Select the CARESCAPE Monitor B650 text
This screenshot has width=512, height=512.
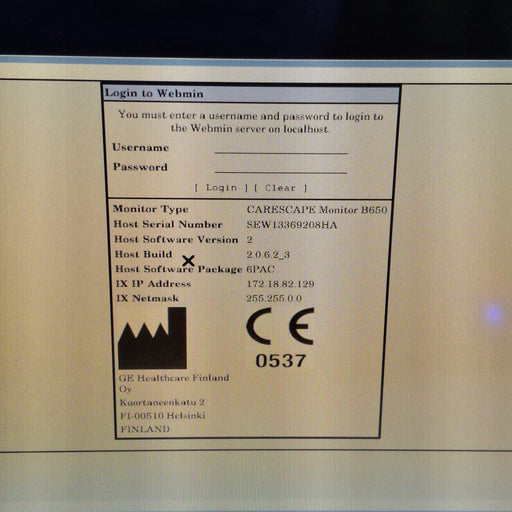pyautogui.click(x=317, y=210)
